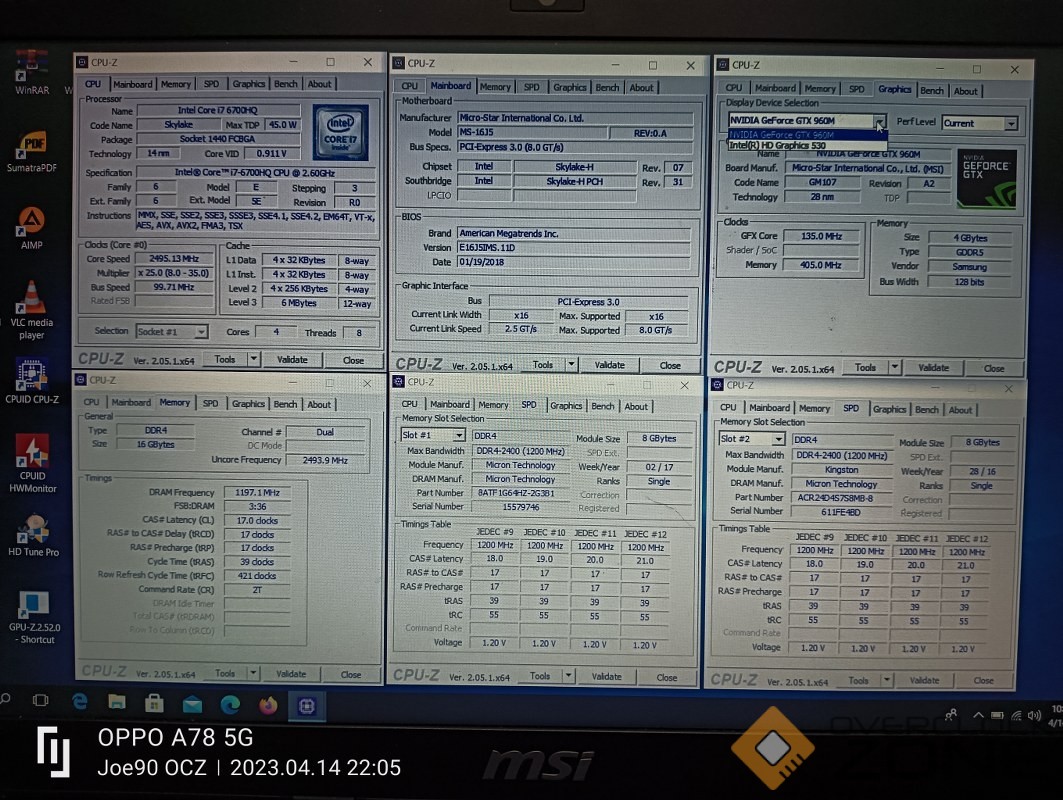Click the volume tray icon

pyautogui.click(x=1034, y=715)
